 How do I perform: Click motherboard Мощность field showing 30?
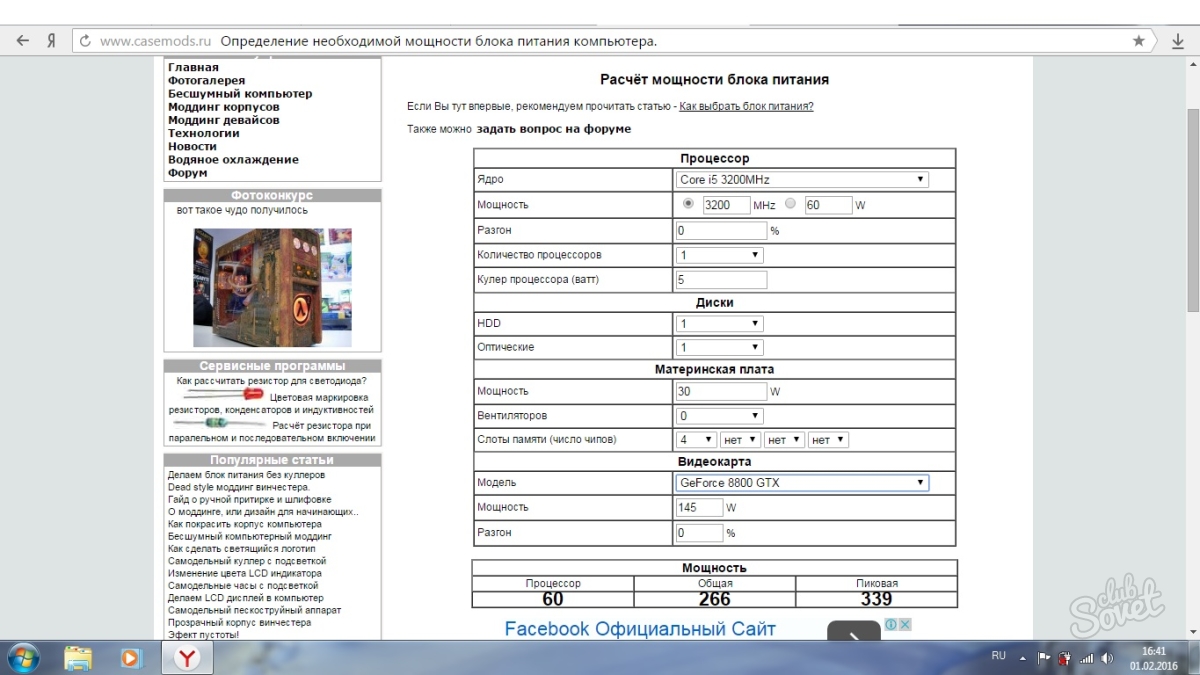[x=722, y=392]
